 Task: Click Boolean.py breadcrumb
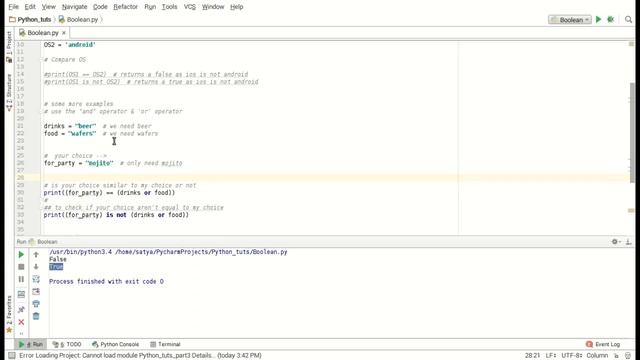point(78,20)
